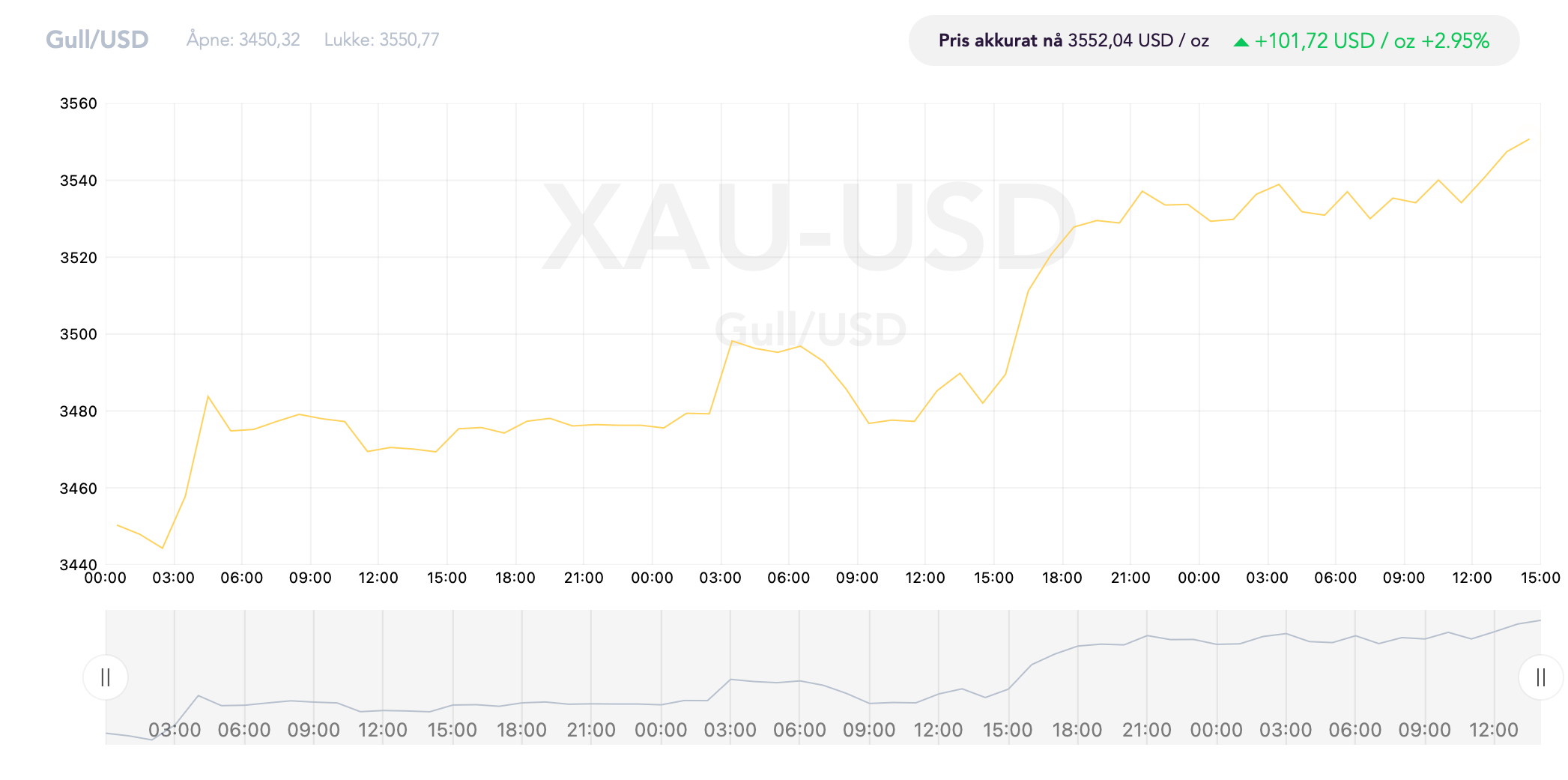Click the Åpne: 3450,32 opening price label
Image resolution: width=1568 pixels, height=780 pixels.
point(243,40)
